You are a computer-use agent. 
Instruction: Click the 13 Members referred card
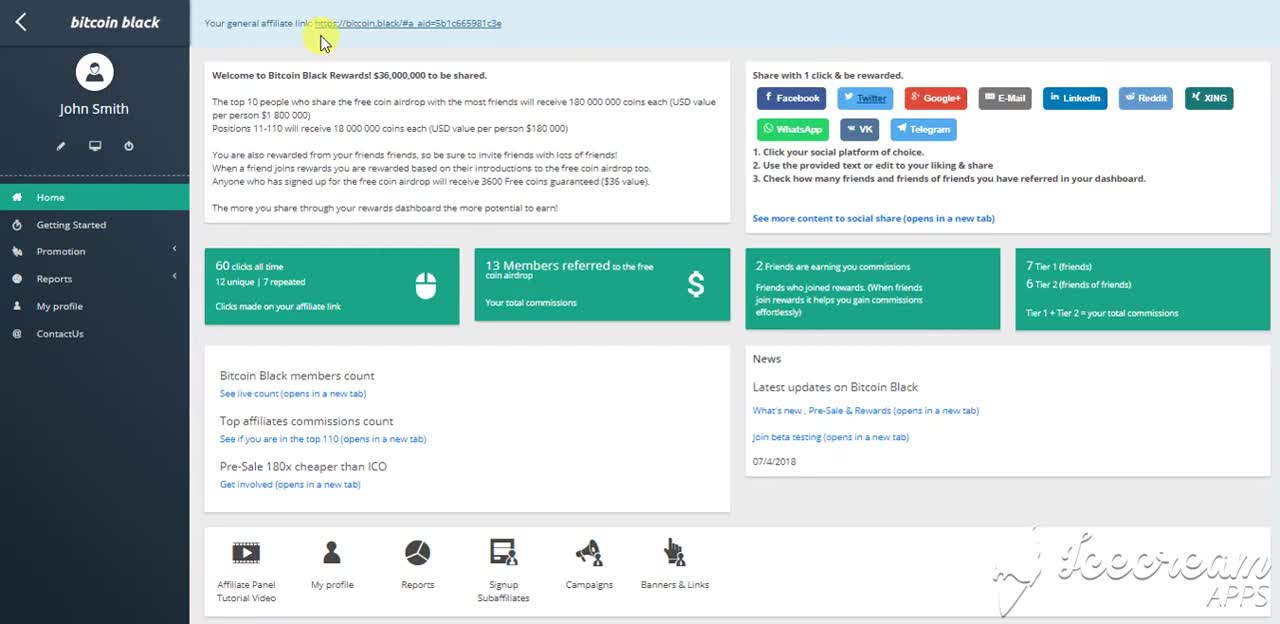602,284
